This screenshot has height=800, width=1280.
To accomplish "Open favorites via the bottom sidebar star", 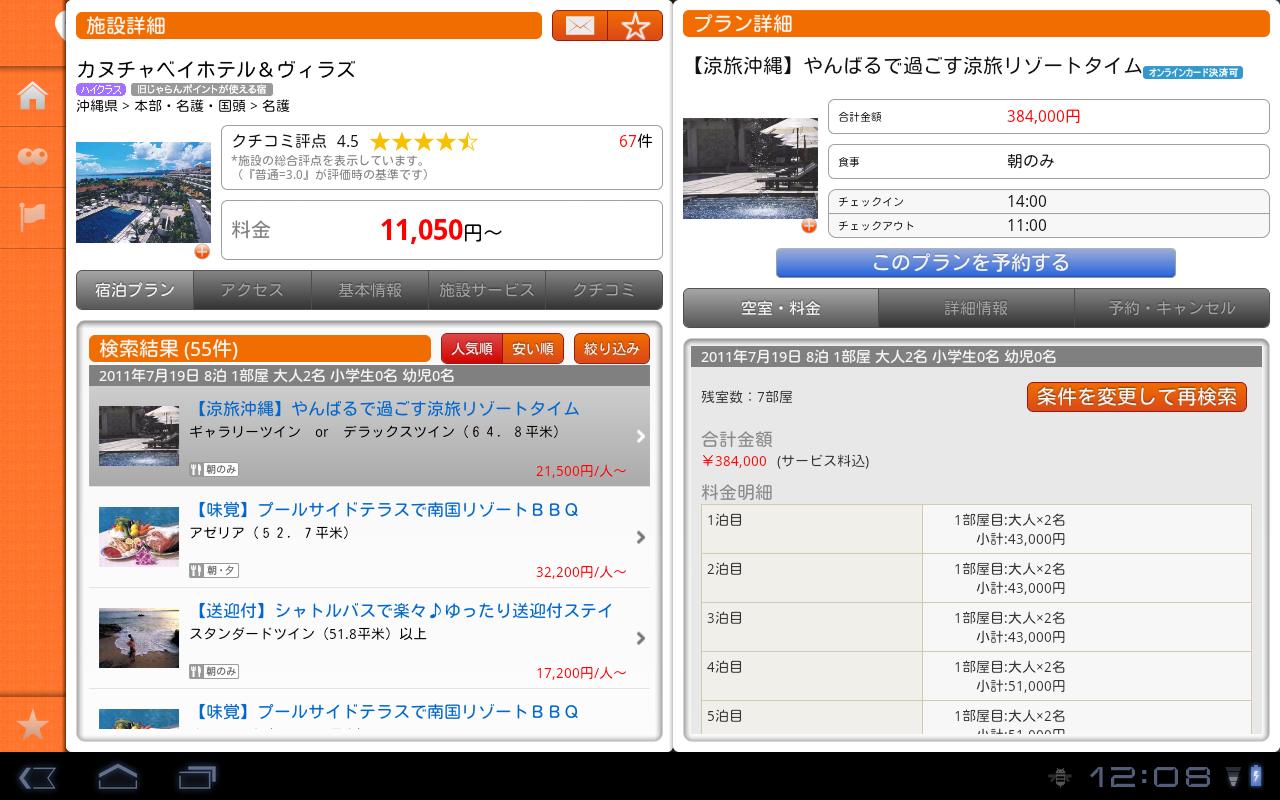I will [33, 724].
